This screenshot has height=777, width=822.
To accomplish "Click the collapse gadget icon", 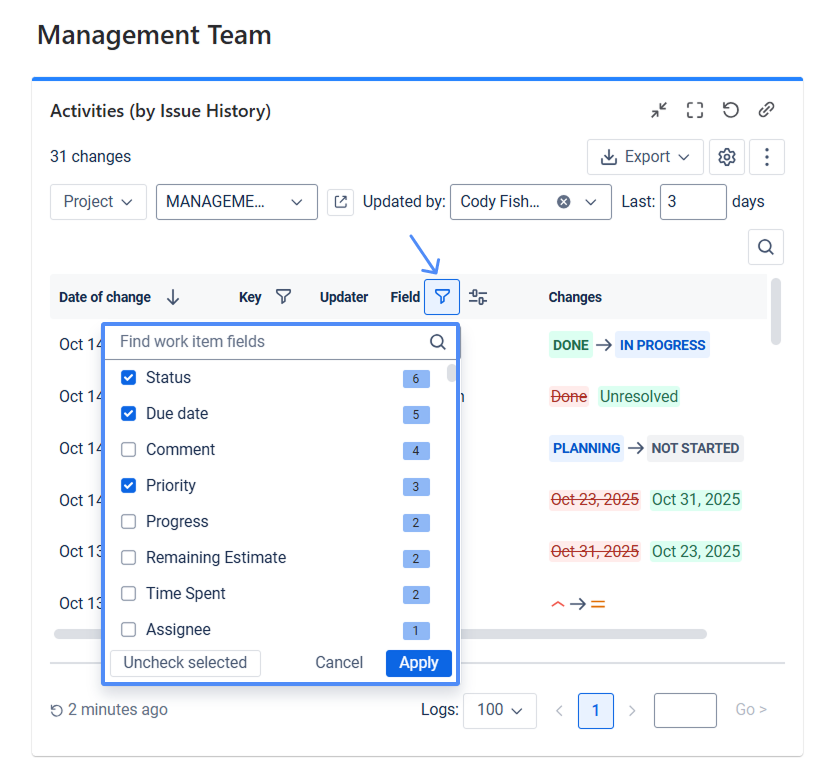I will tap(659, 110).
